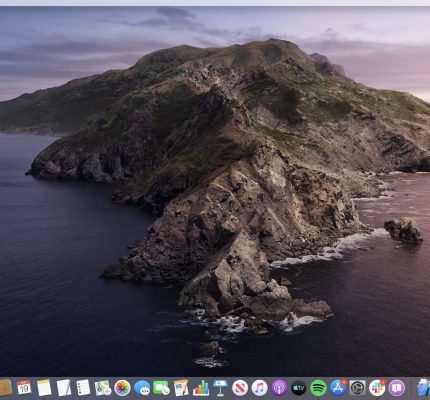This screenshot has width=430, height=400.
Task: Open purple Feedback Assistant icon
Action: pos(397,388)
